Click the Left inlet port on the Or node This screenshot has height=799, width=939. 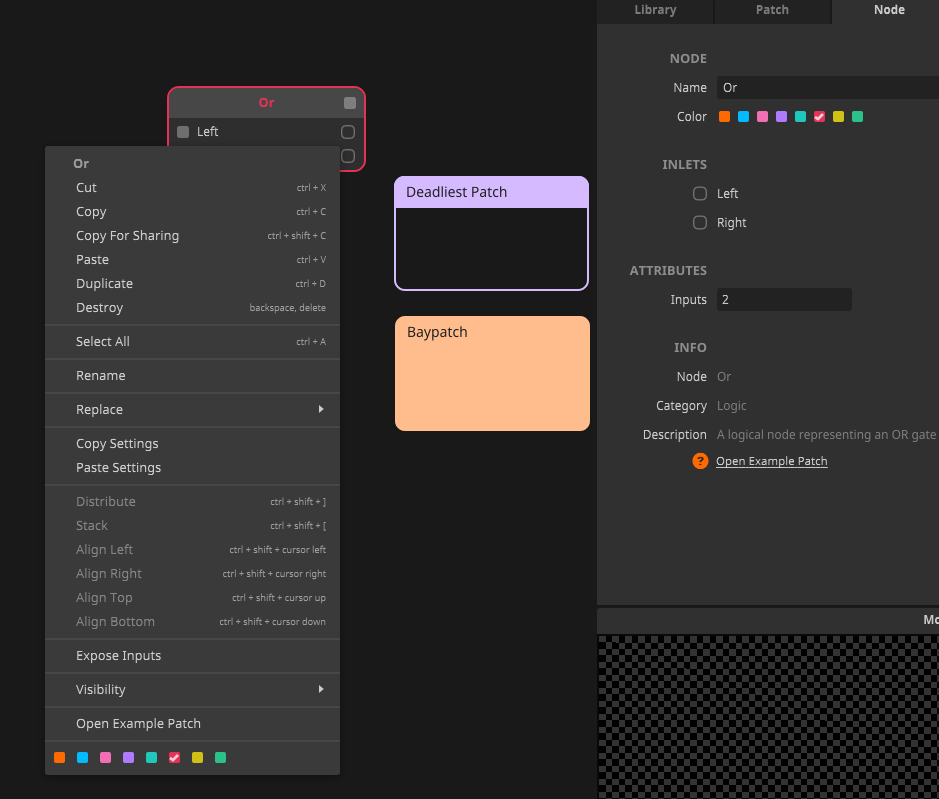pyautogui.click(x=183, y=132)
